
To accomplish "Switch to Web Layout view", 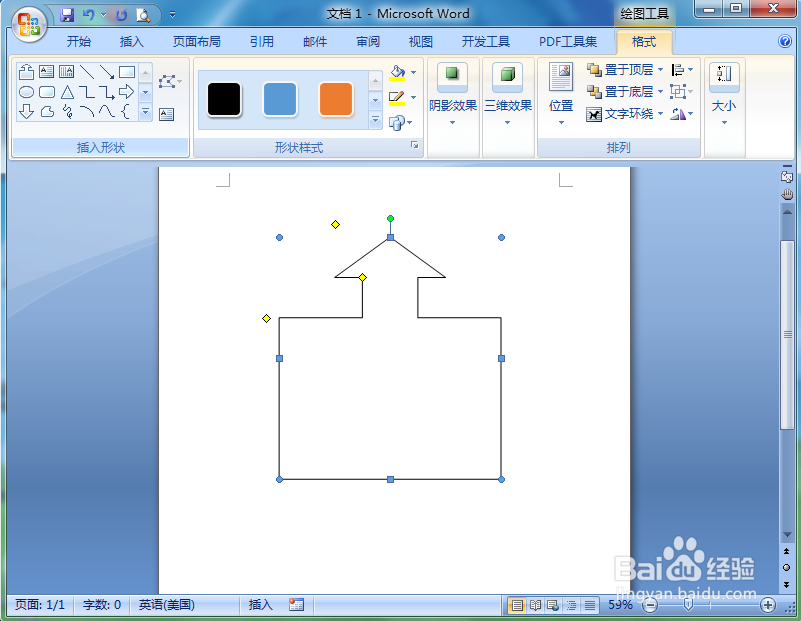I will coord(553,606).
